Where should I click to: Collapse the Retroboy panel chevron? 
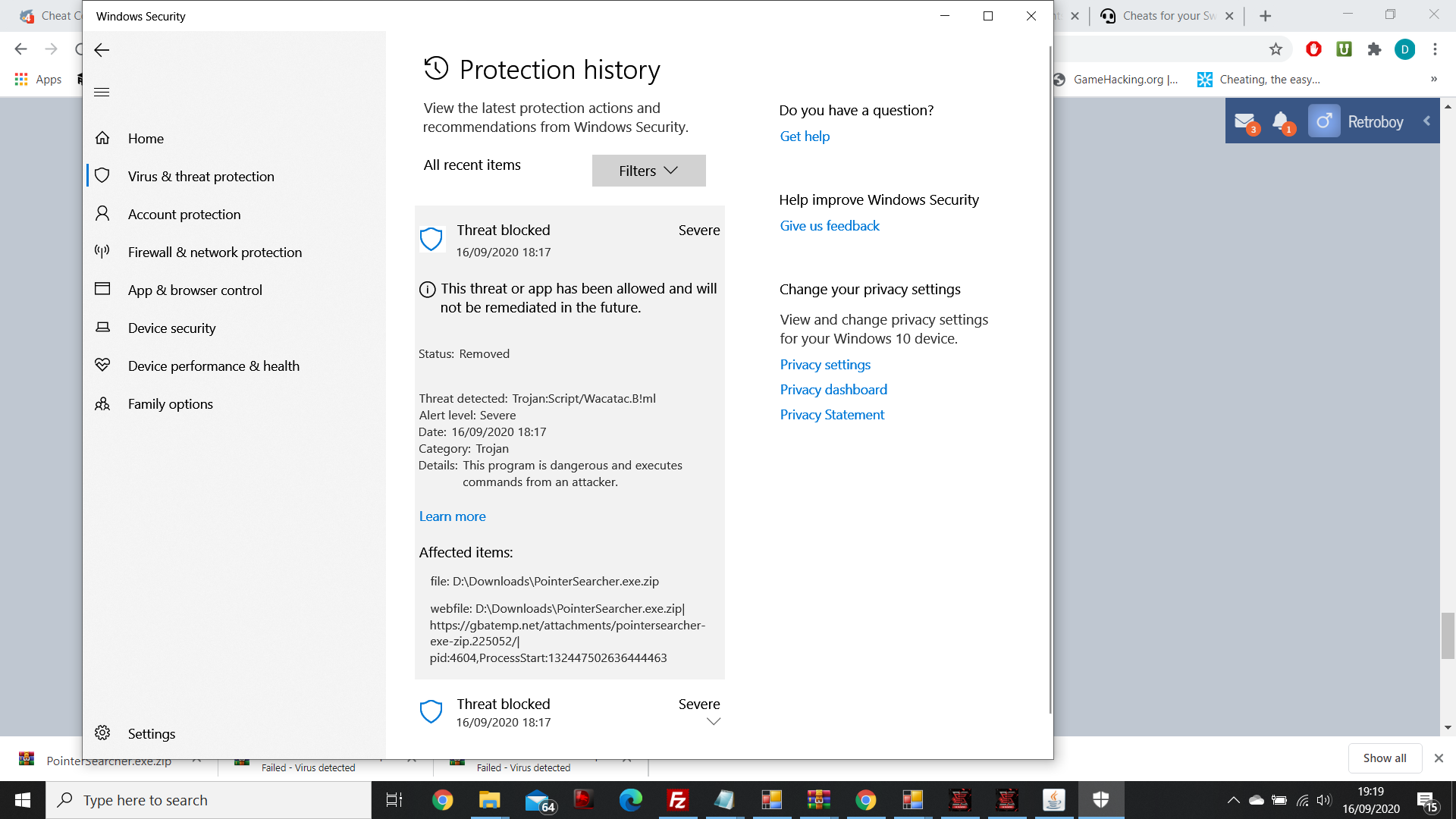1426,121
